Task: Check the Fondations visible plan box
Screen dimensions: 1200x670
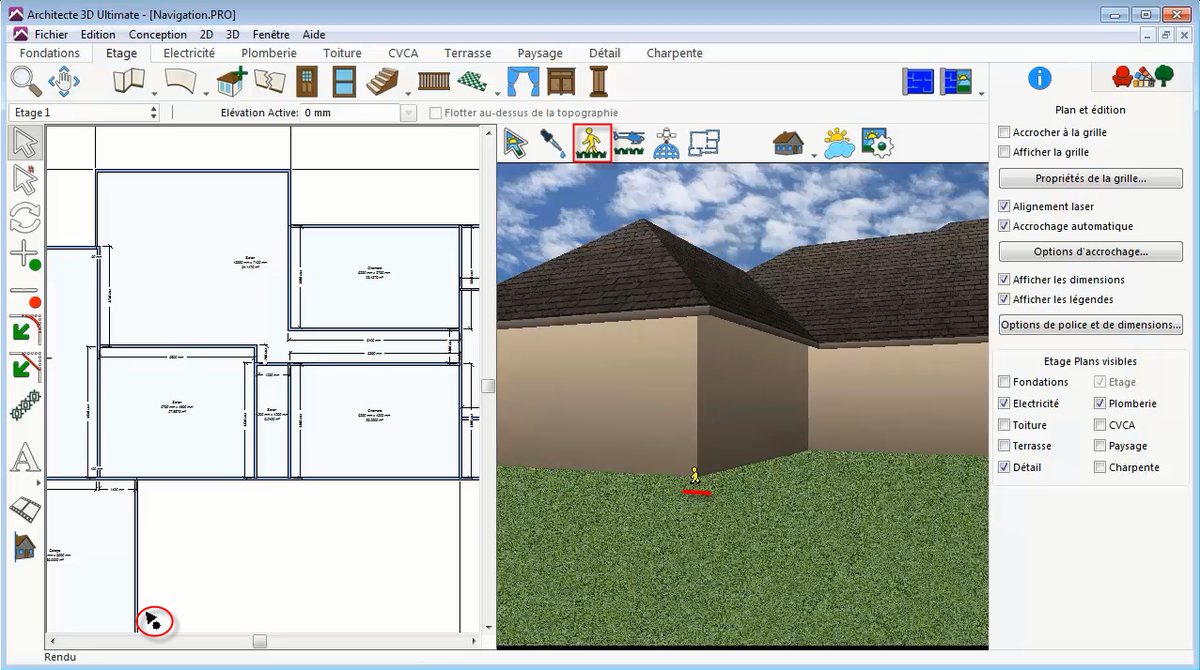Action: 1005,382
